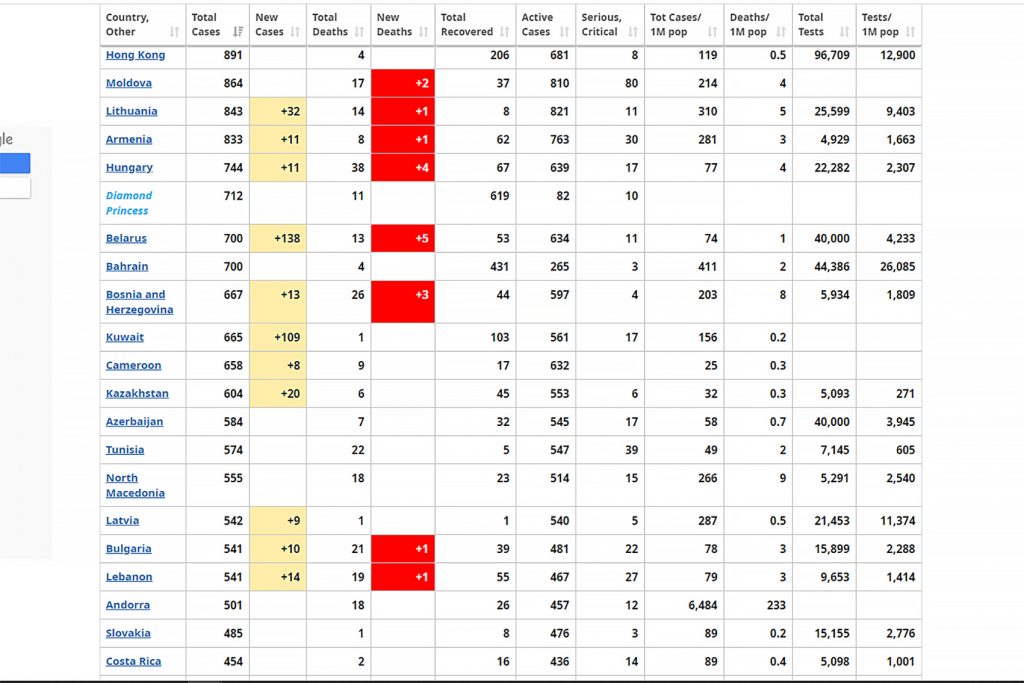The width and height of the screenshot is (1024, 683).
Task: Click the Total Tests sort icon
Action: tap(844, 32)
